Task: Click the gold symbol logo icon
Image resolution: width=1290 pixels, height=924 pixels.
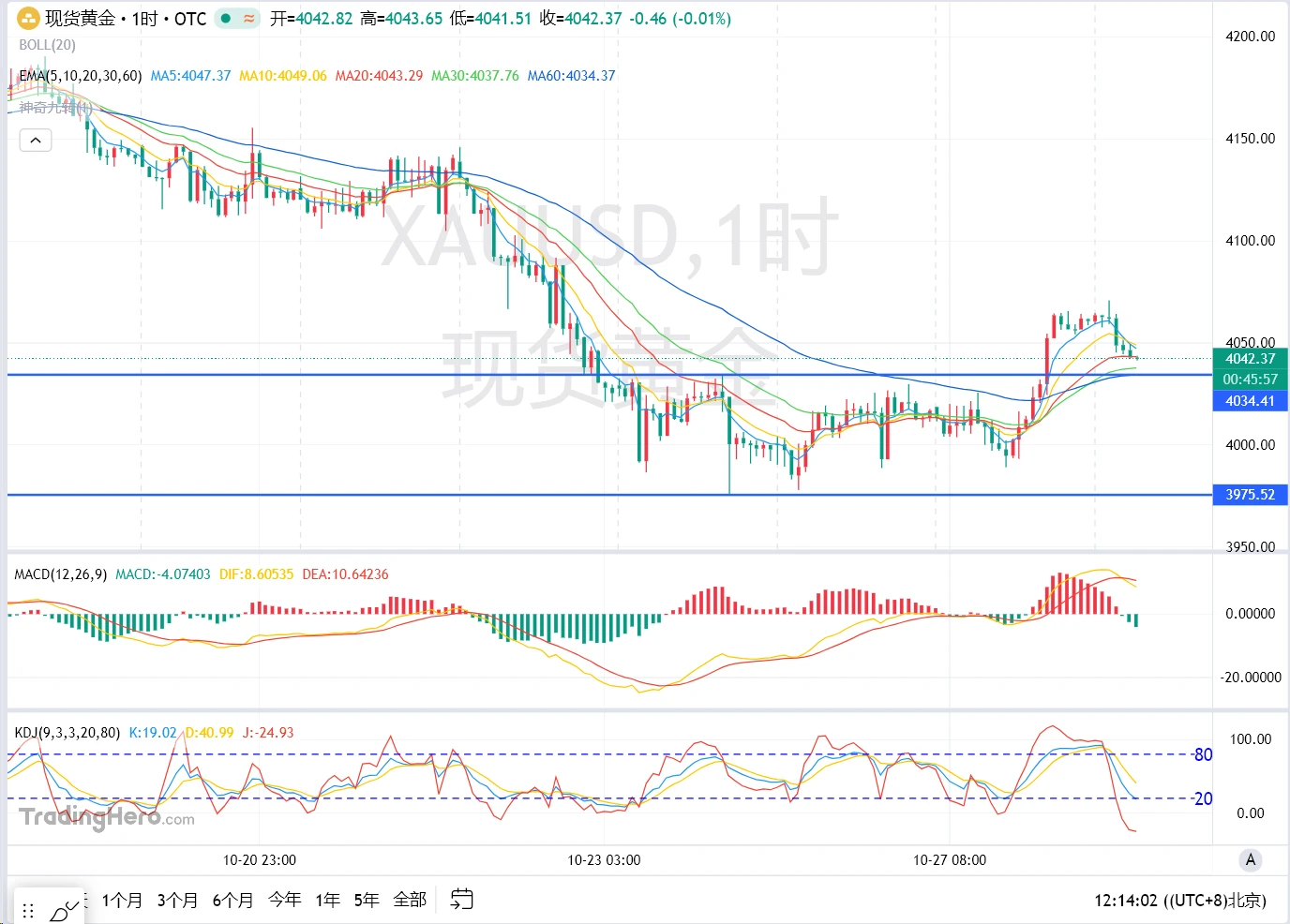Action: (29, 18)
